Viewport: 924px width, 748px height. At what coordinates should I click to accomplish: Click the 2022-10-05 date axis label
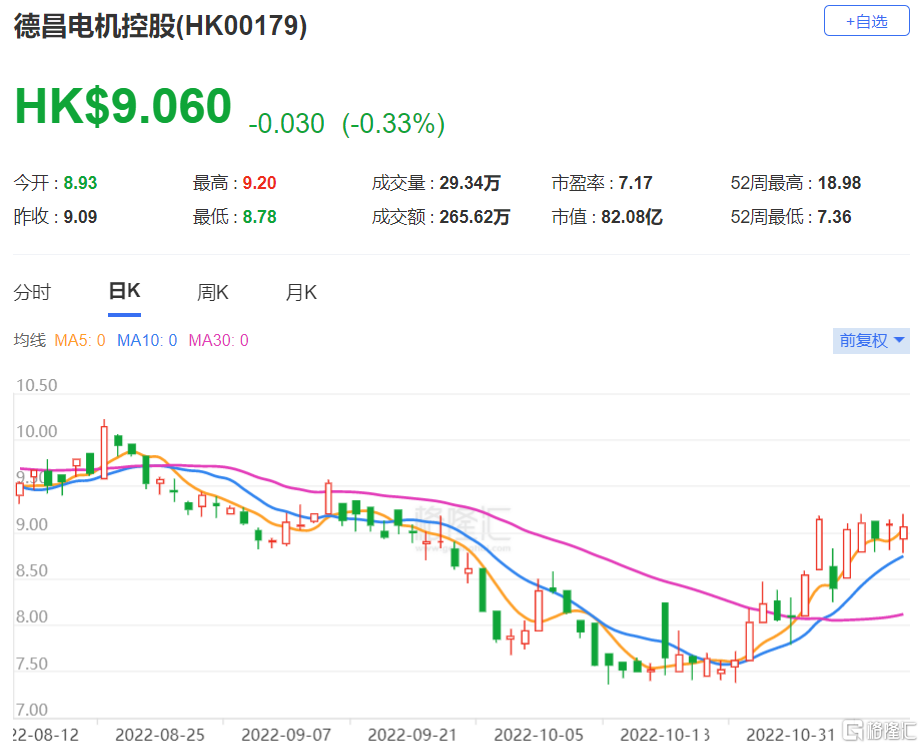click(x=539, y=735)
